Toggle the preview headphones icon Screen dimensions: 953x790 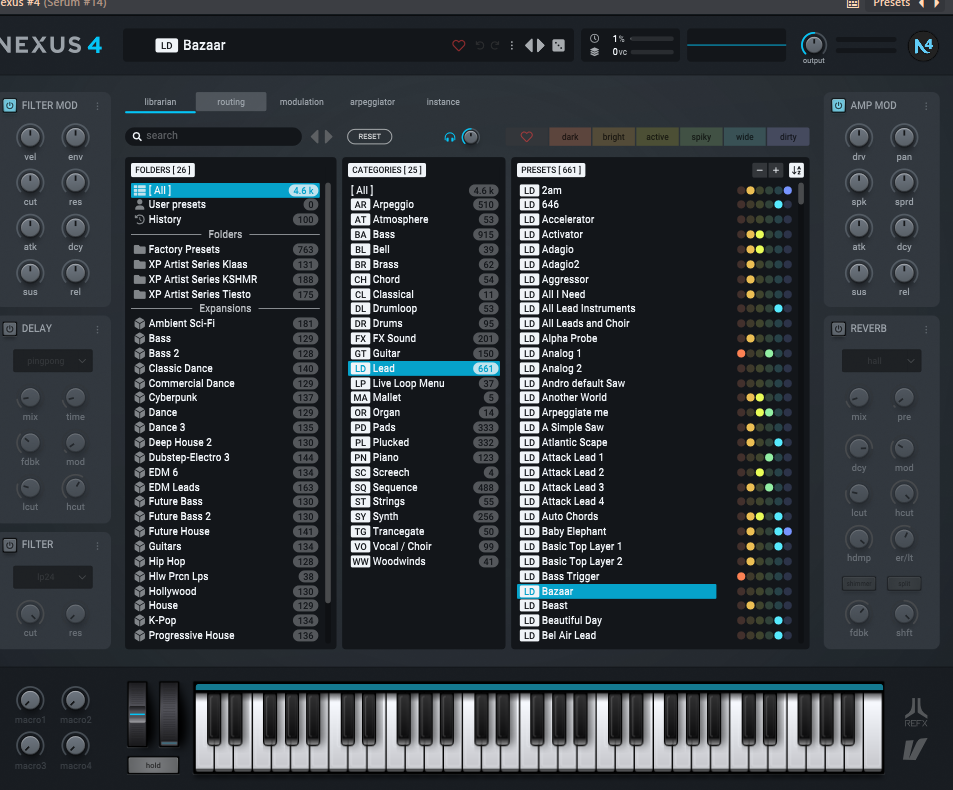tap(450, 137)
